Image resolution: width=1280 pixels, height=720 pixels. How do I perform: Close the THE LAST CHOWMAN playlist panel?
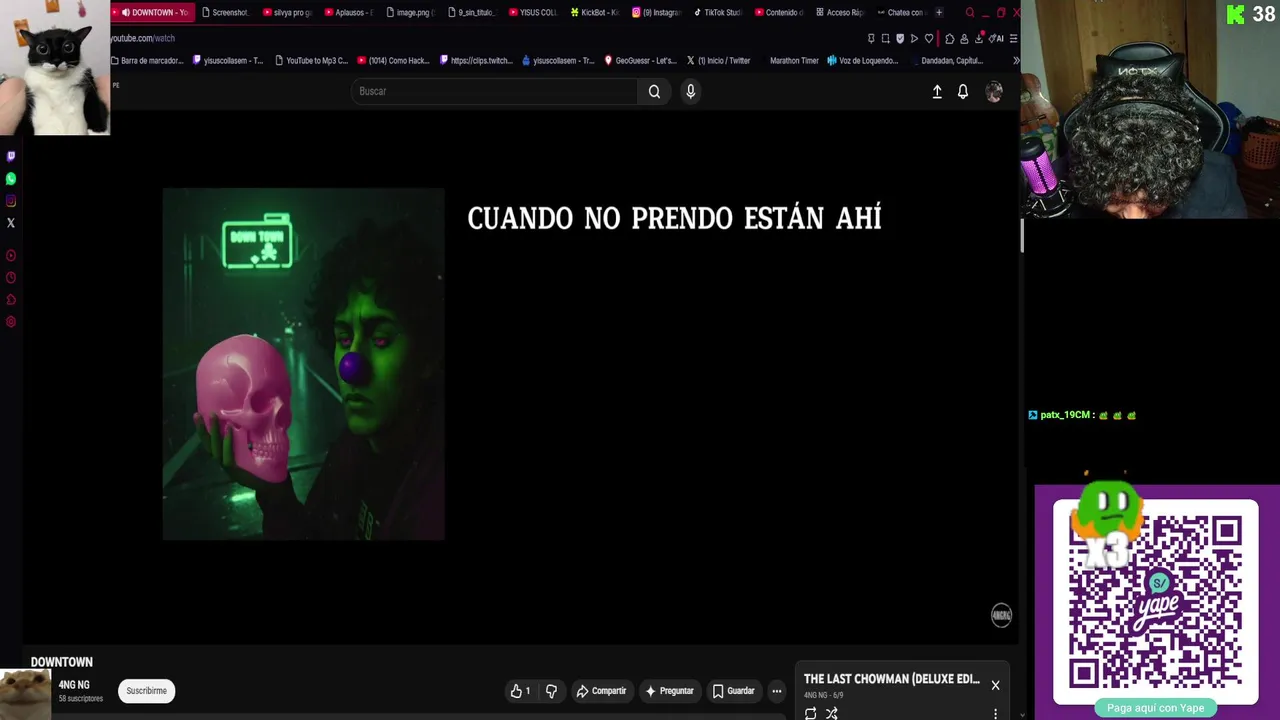(x=995, y=685)
